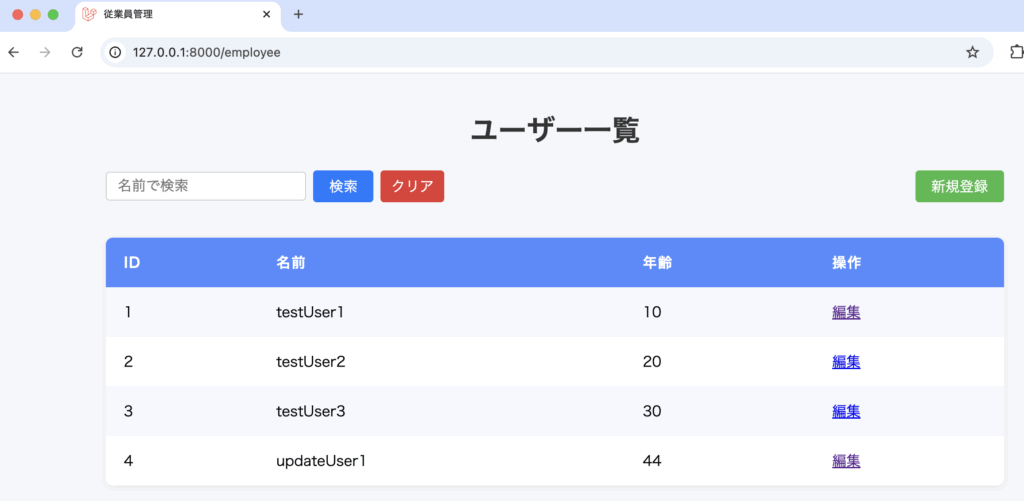
Task: Open 編集 link for testUser3
Action: click(846, 411)
